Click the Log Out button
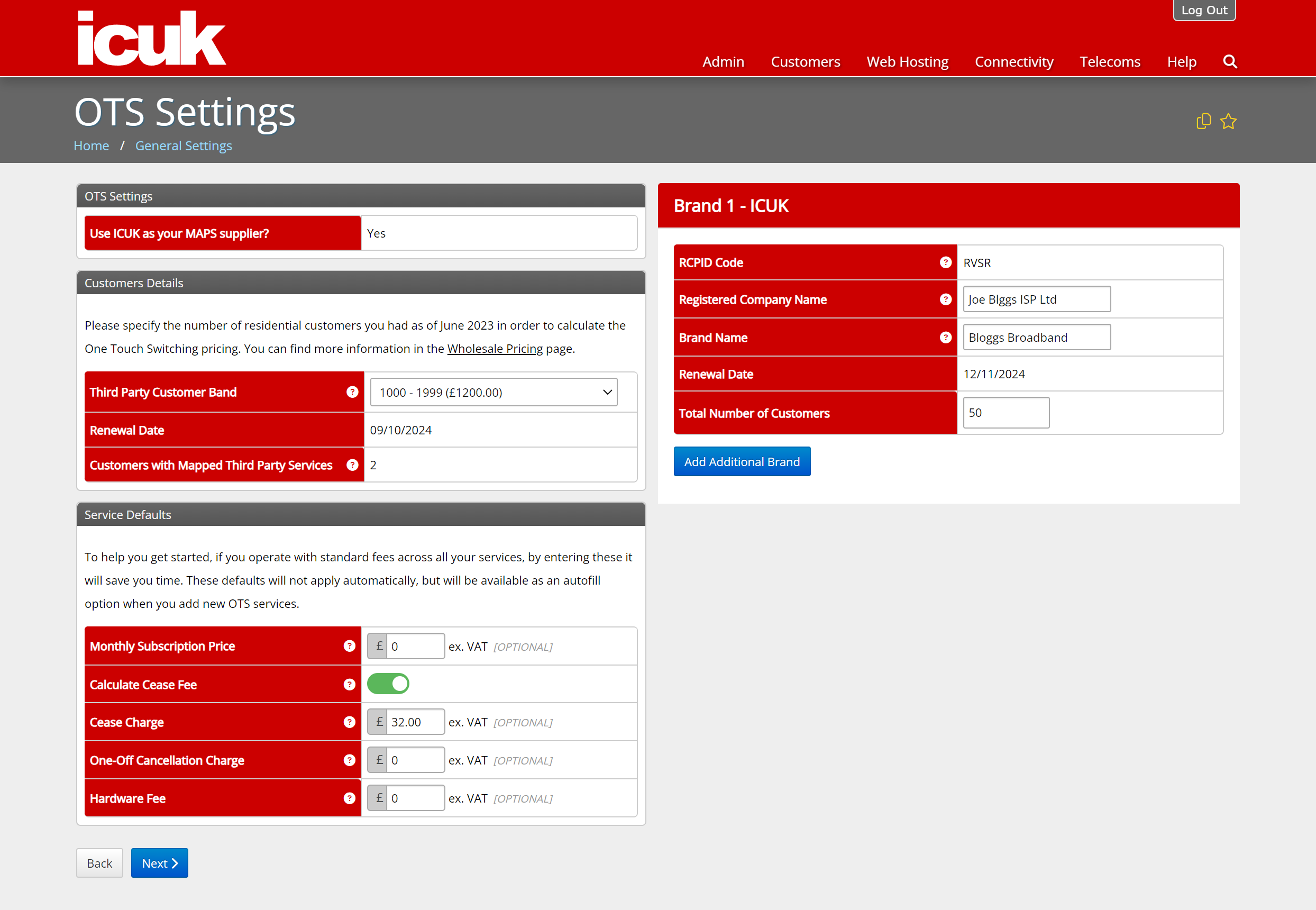Screen dimensions: 1316x910 click(x=1204, y=10)
